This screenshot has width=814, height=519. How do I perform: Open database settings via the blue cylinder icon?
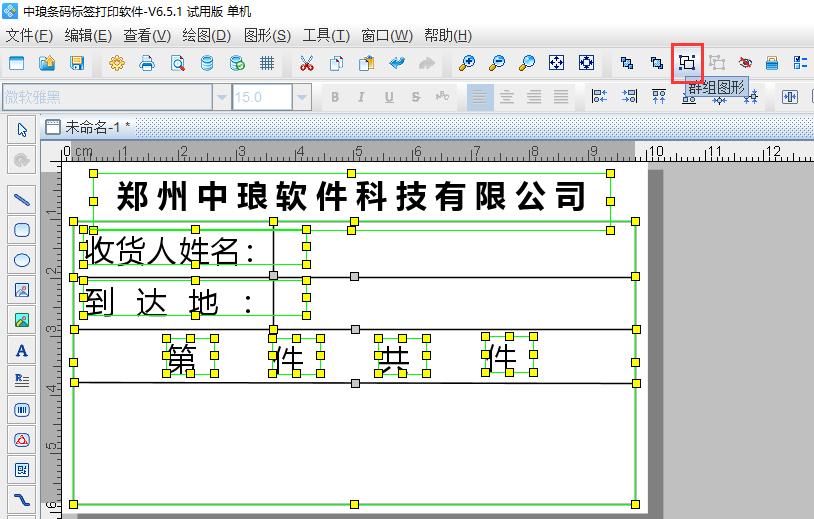(x=207, y=63)
